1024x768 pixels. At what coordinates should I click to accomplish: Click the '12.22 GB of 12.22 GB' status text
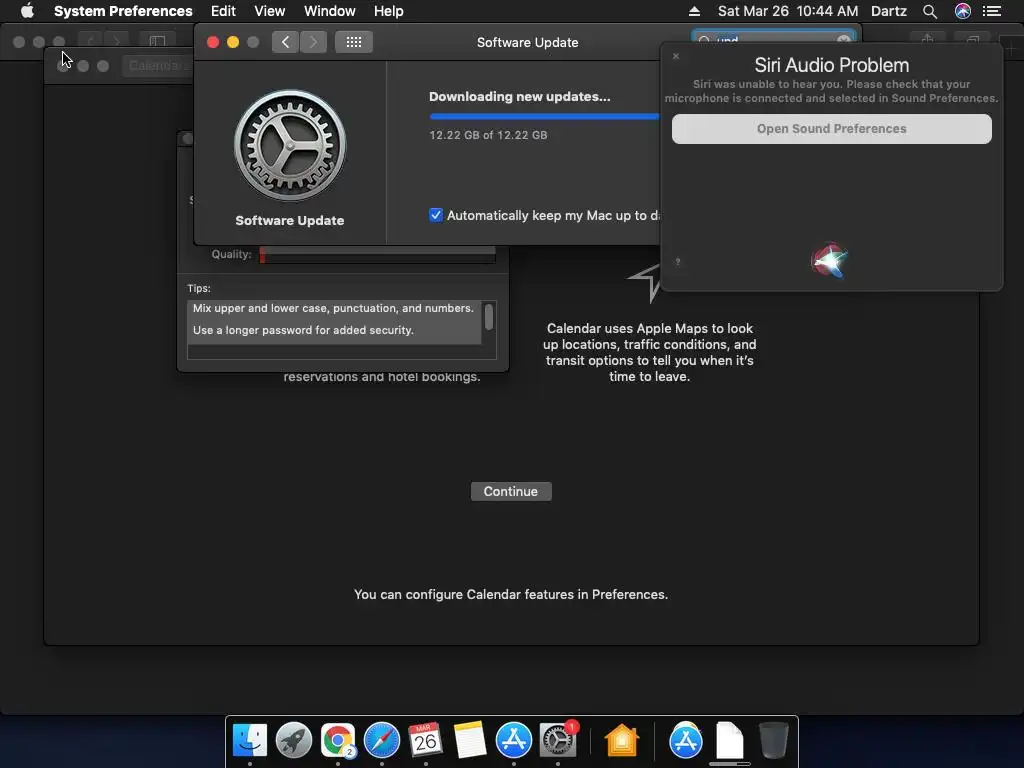pyautogui.click(x=488, y=135)
